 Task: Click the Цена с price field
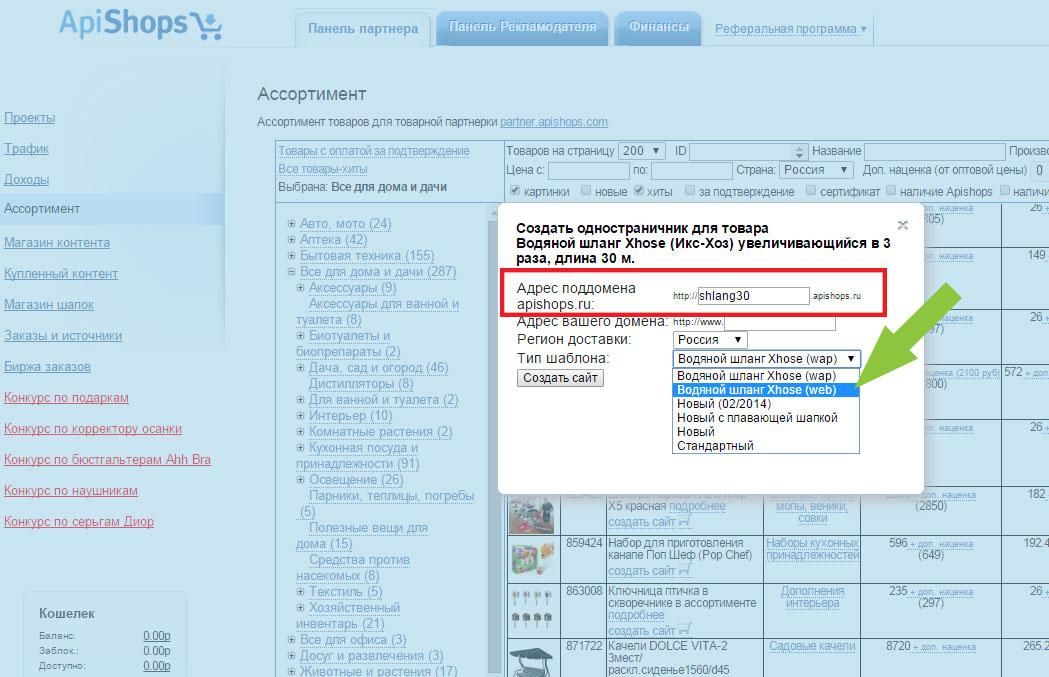click(x=589, y=171)
